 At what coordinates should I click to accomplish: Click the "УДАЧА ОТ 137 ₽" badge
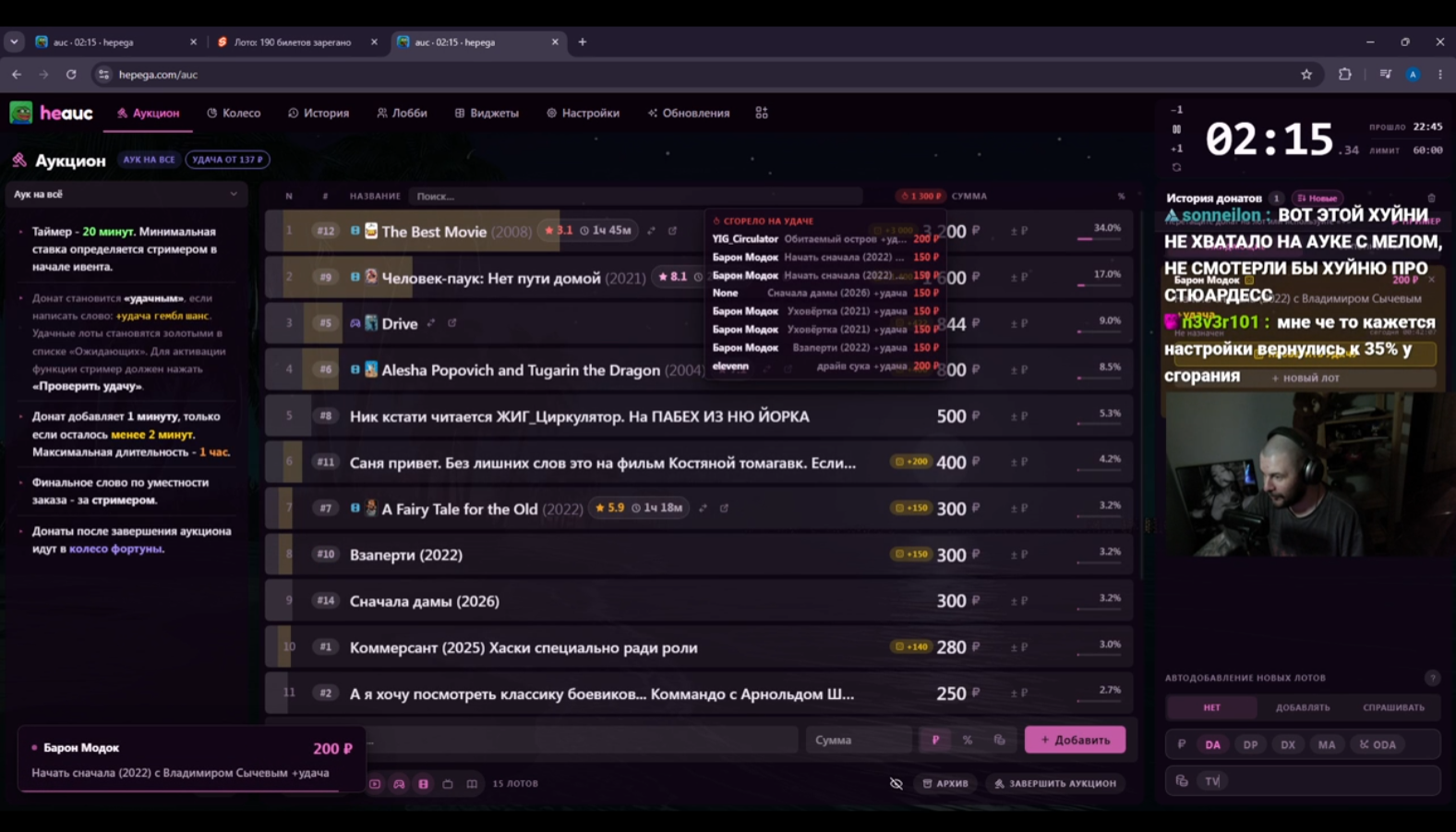click(x=227, y=160)
